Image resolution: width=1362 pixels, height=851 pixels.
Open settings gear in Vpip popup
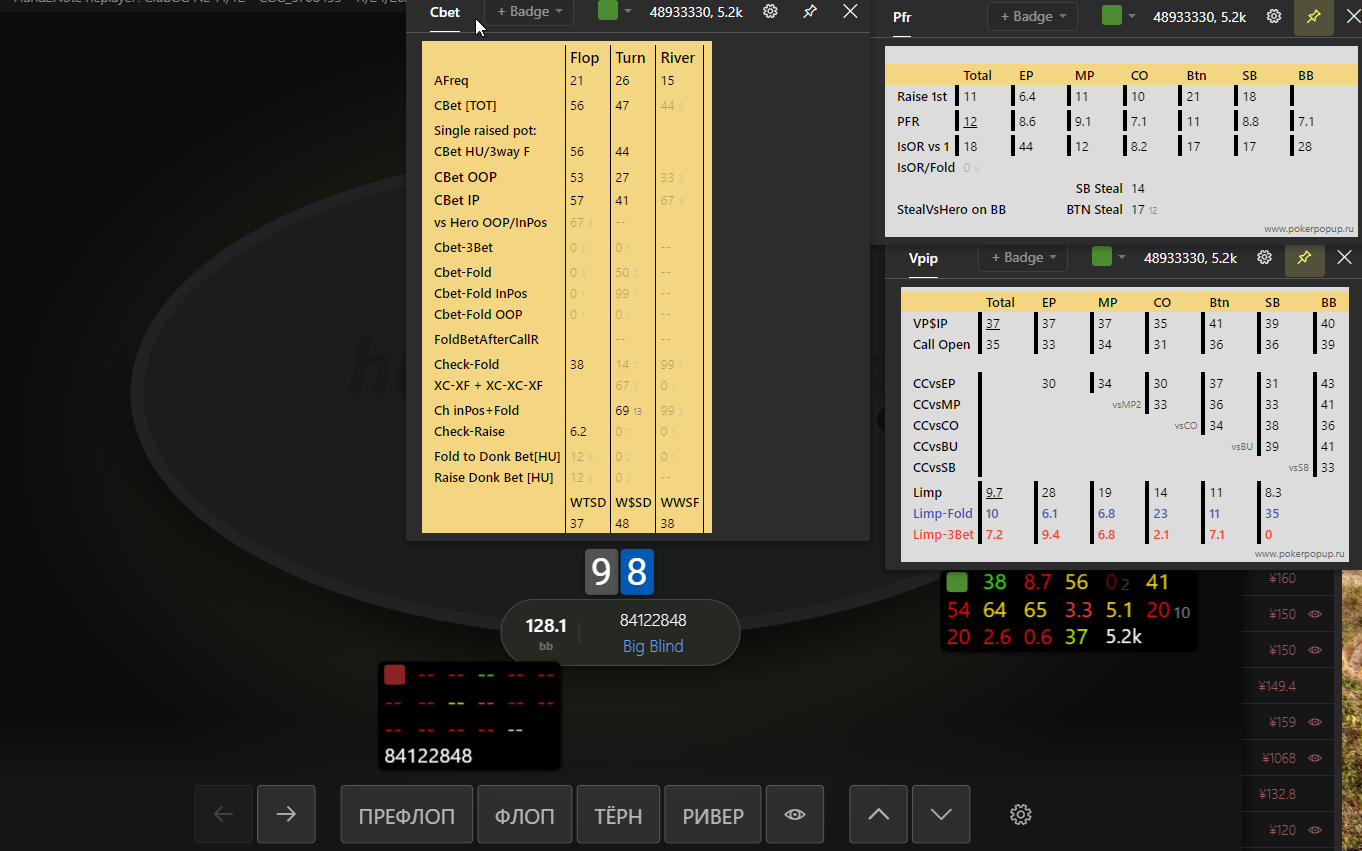1265,258
